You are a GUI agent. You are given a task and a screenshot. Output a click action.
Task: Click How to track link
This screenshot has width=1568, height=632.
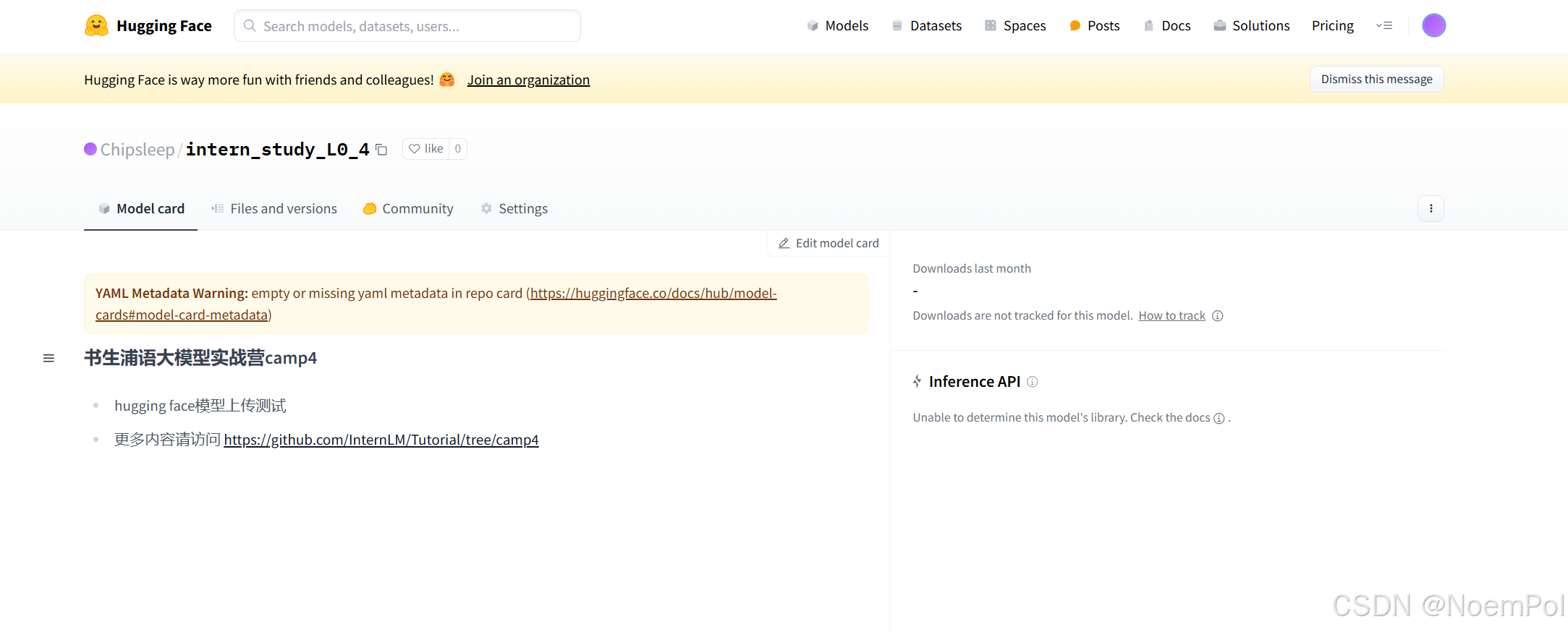pyautogui.click(x=1172, y=316)
